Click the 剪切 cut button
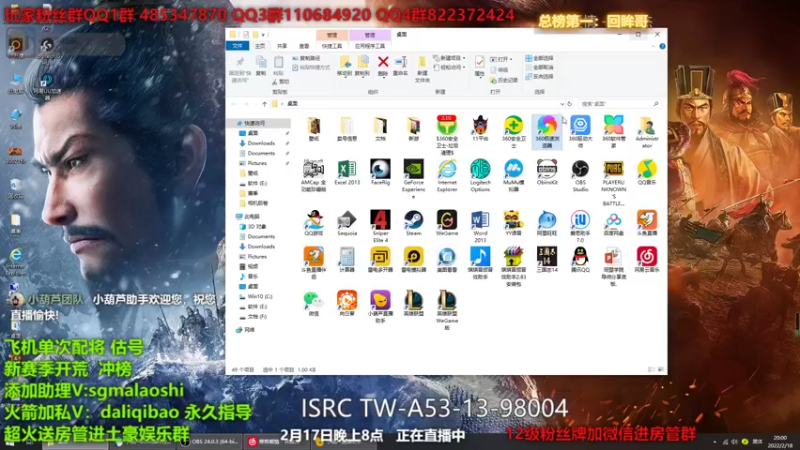Screen dimensions: 800x450 281,82
